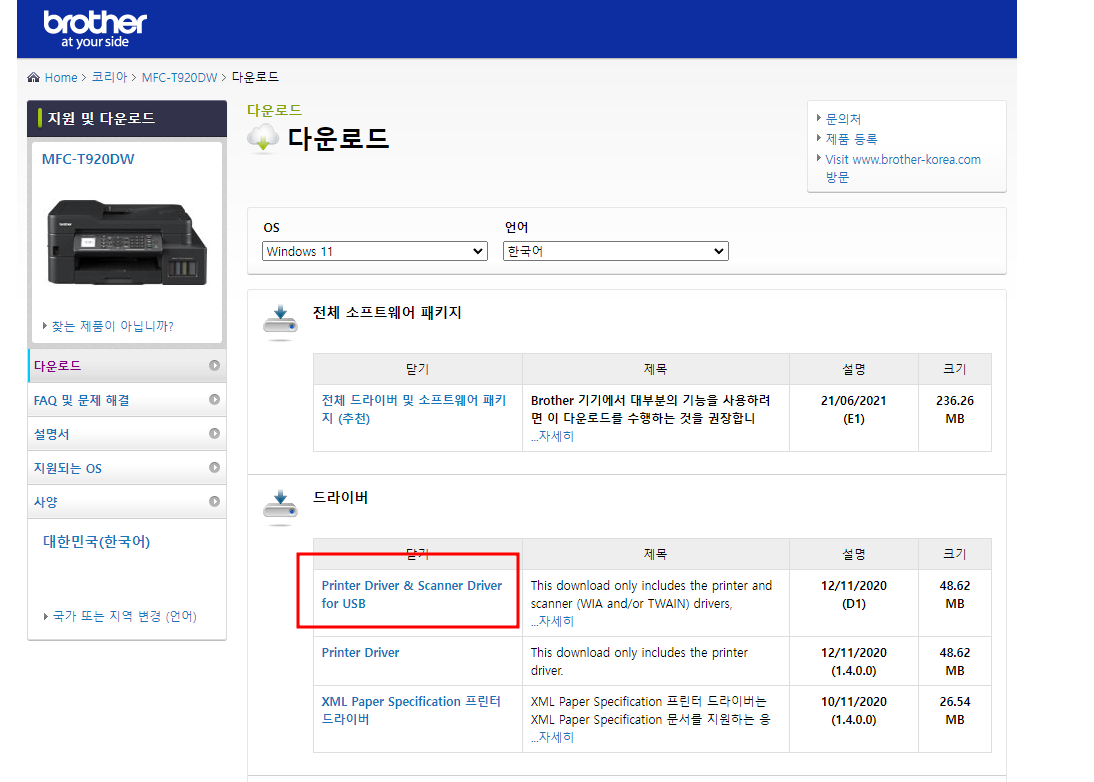Screen dimensions: 1094x782
Task: Click MFC-T920DW breadcrumb link
Action: [x=179, y=77]
